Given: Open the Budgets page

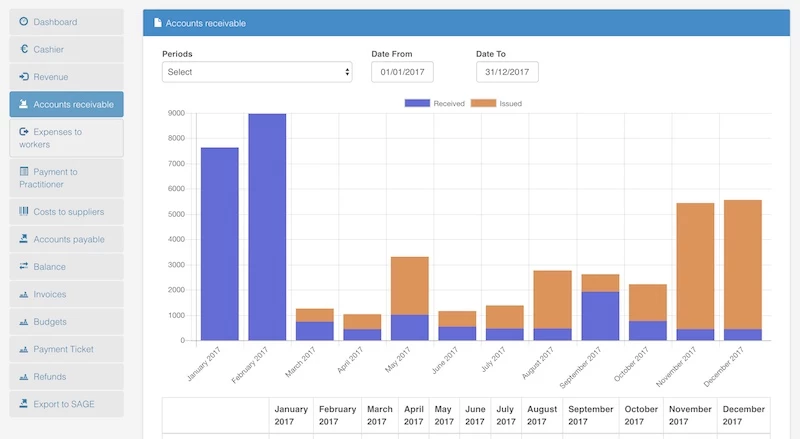Looking at the screenshot, I should pos(67,322).
